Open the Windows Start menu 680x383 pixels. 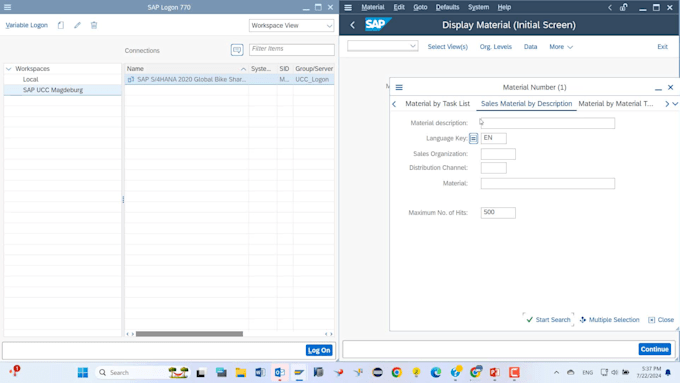pos(82,373)
